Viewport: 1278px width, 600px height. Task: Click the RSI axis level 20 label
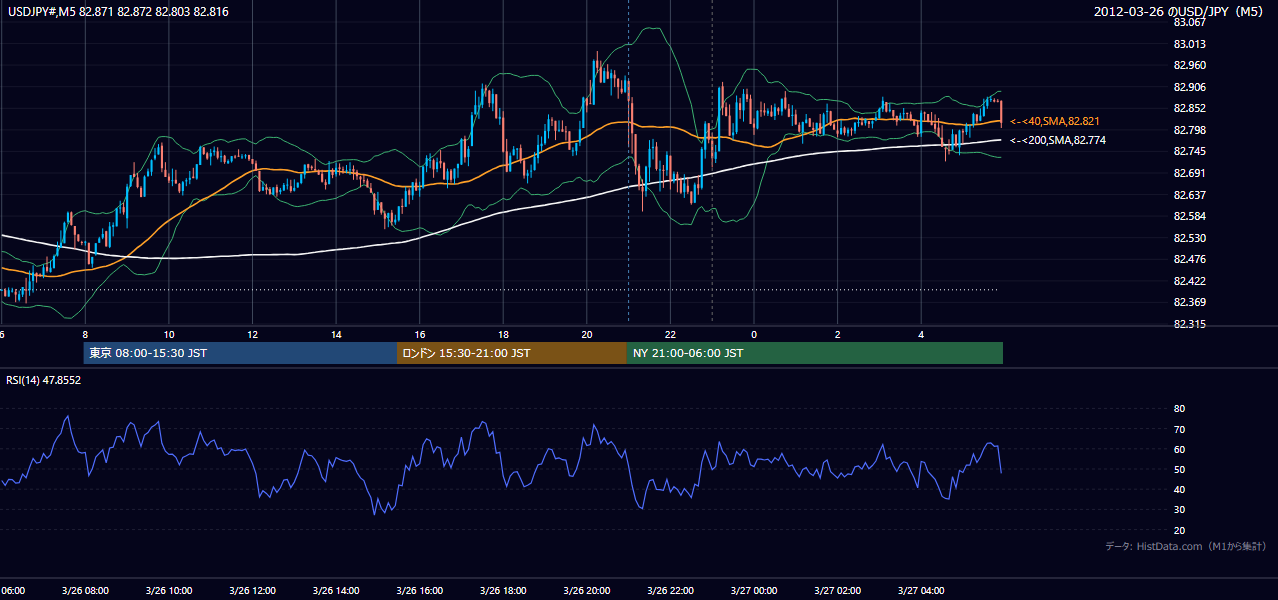[x=1179, y=530]
